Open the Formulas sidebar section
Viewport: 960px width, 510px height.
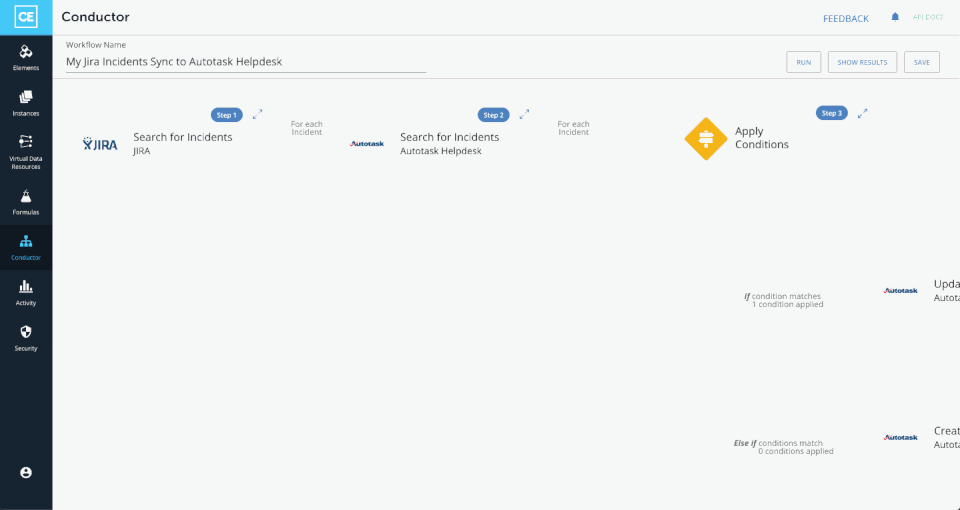coord(26,203)
